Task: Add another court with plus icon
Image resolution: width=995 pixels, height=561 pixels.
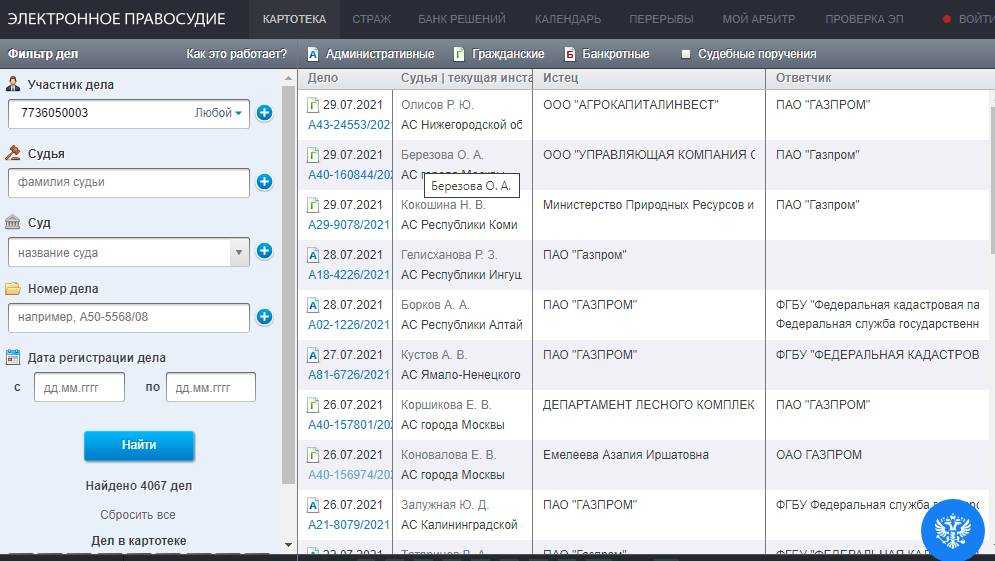Action: coord(265,251)
